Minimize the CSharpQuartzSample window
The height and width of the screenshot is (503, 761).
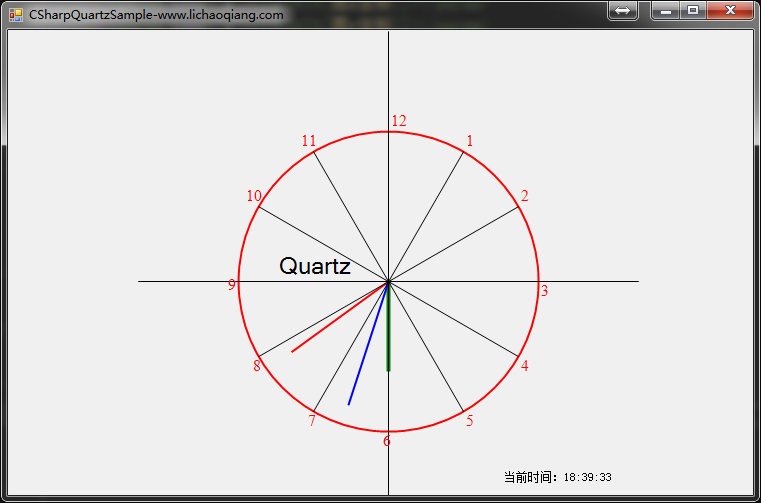pos(665,10)
